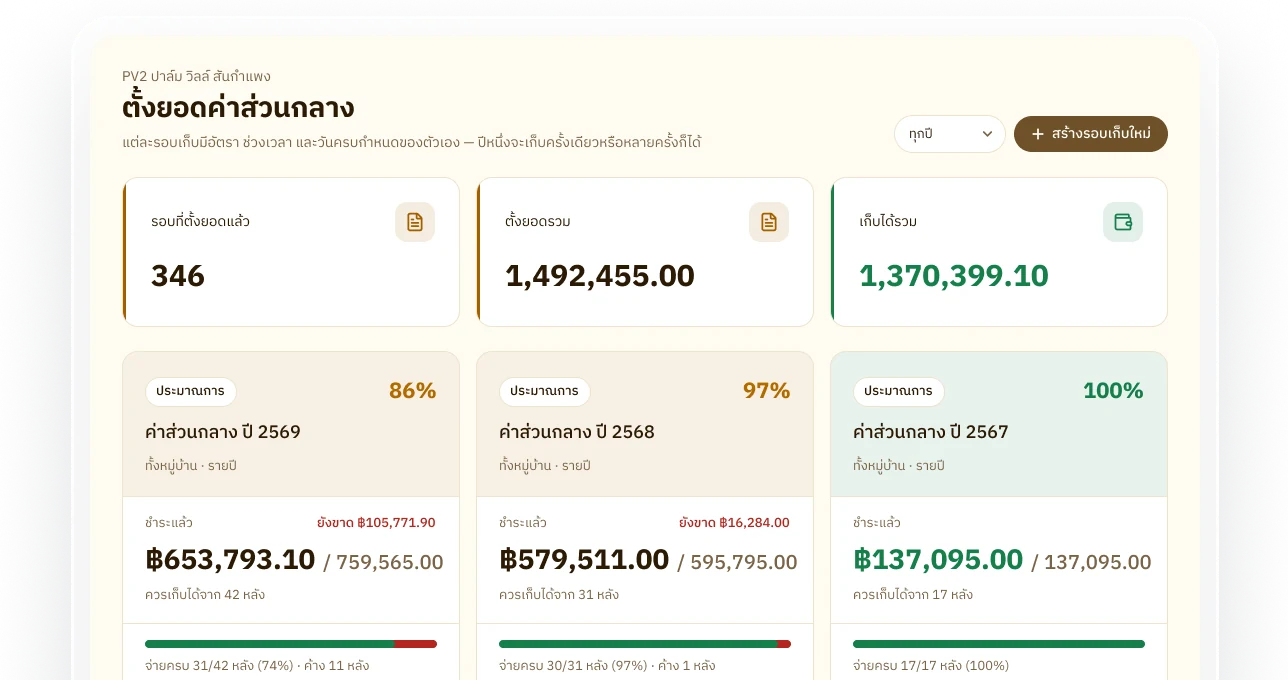Image resolution: width=1288 pixels, height=680 pixels.
Task: Click the plus icon on สร้างรอบเก็บใหม่
Action: [1038, 134]
